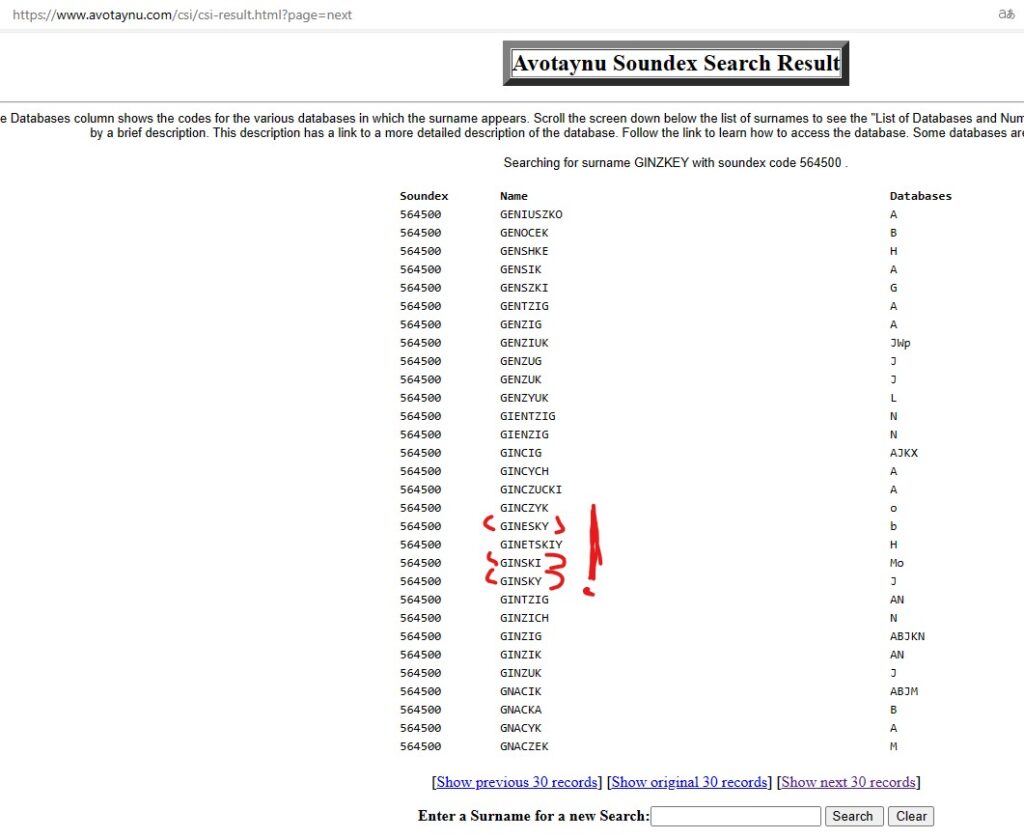Image resolution: width=1024 pixels, height=839 pixels.
Task: Select the GINSKY surname entry
Action: 520,581
